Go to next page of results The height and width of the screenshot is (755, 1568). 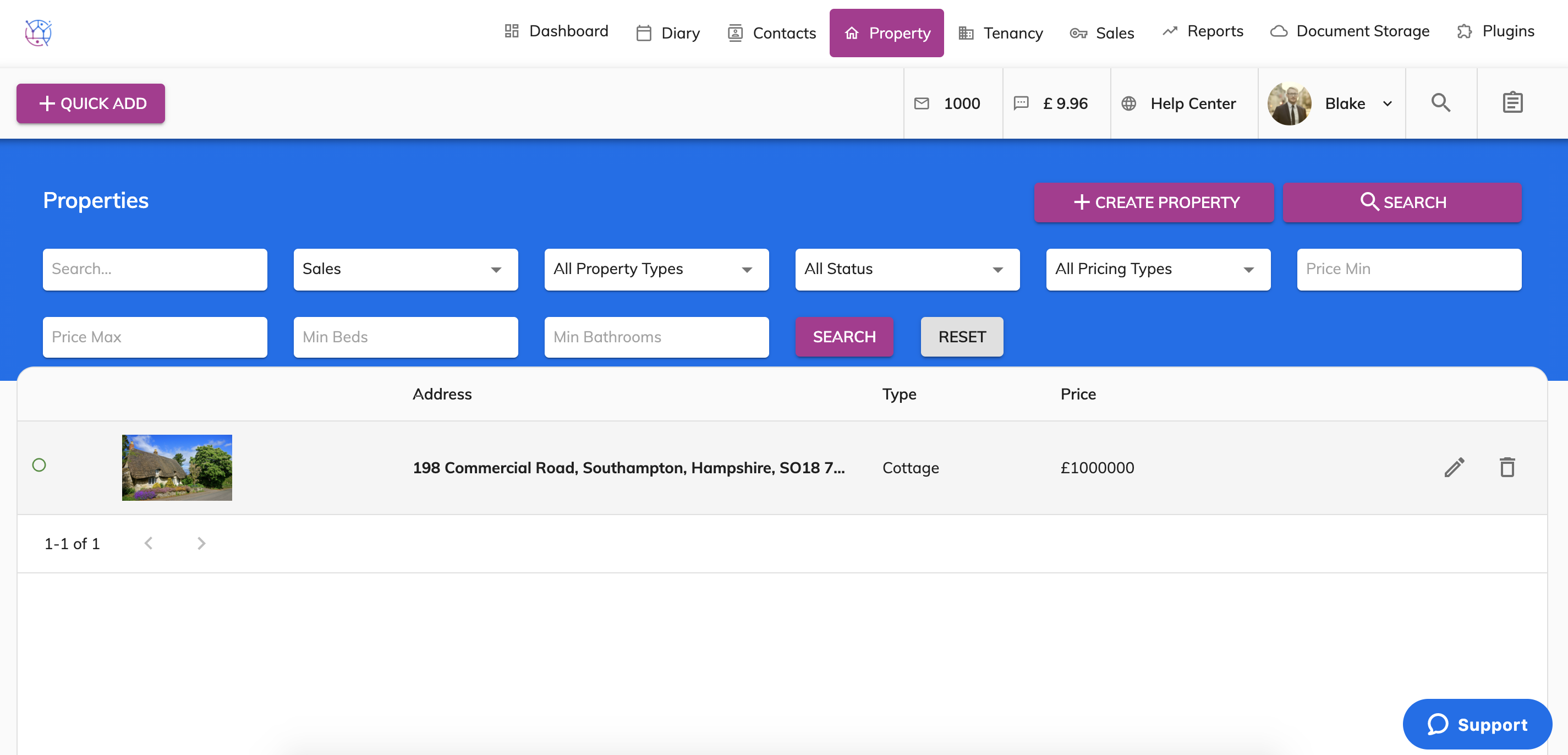(201, 543)
